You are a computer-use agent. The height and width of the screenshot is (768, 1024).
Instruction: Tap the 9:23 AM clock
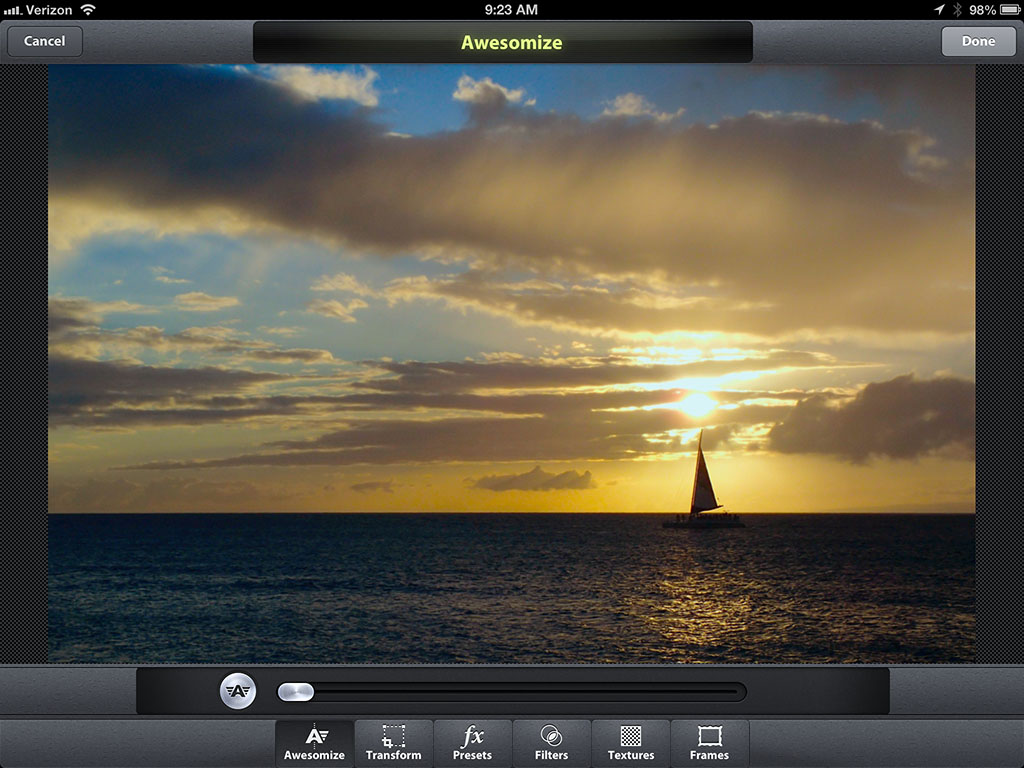click(x=511, y=9)
